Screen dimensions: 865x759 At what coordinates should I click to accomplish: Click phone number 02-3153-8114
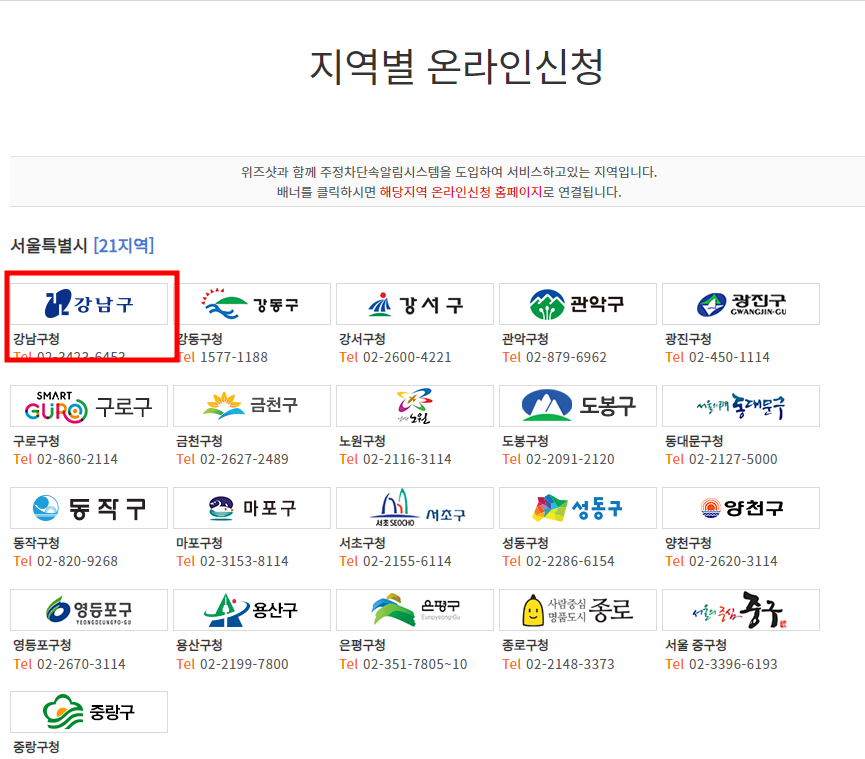244,562
